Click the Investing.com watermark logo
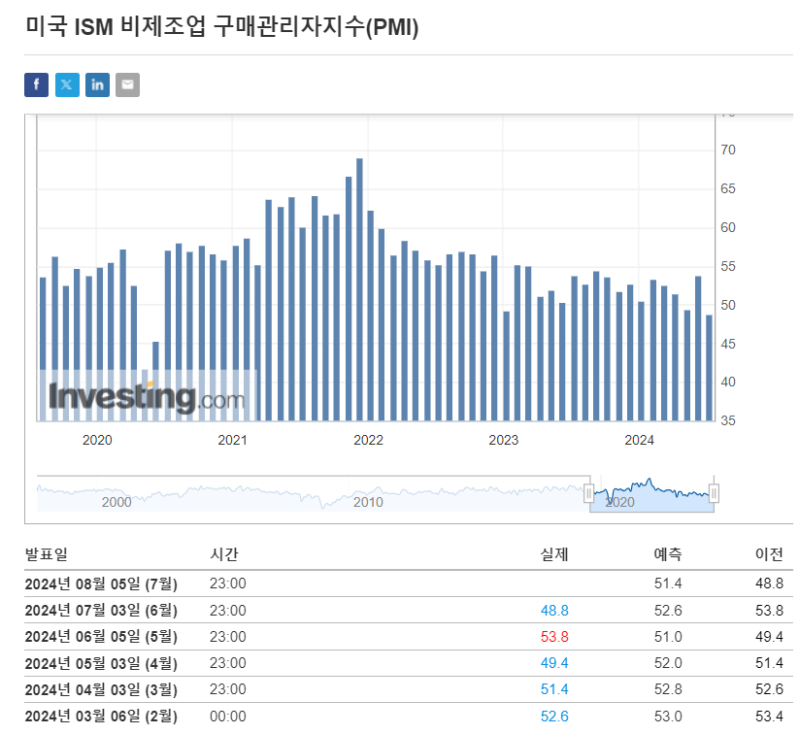800x734 pixels. pos(147,398)
